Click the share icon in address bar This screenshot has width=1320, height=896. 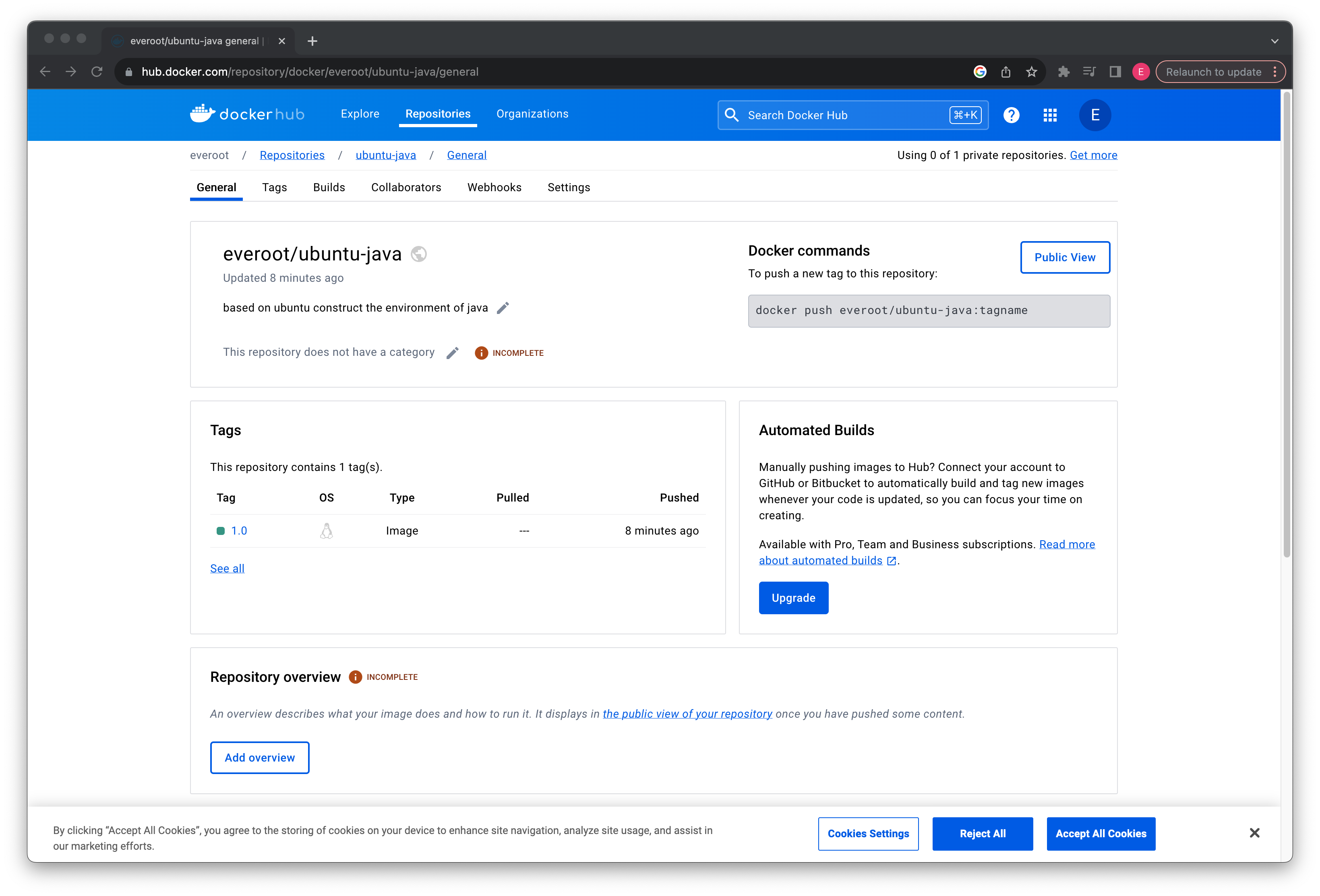[1006, 72]
